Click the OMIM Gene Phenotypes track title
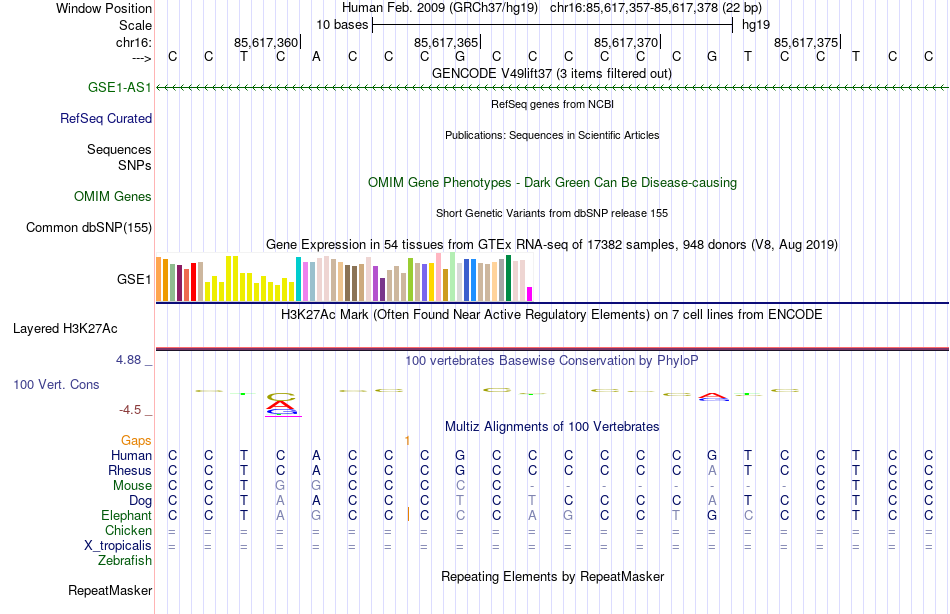The height and width of the screenshot is (614, 950). pos(552,182)
